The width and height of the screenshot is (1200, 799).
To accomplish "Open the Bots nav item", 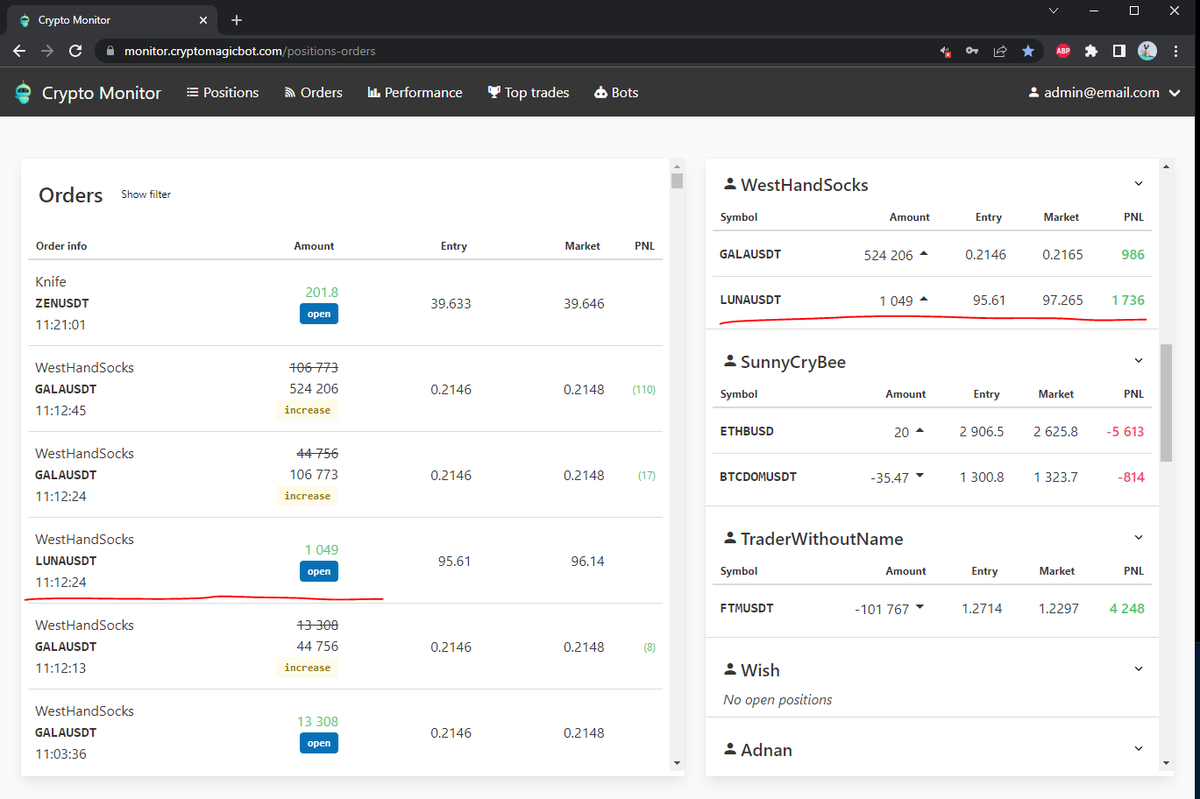I will point(616,92).
